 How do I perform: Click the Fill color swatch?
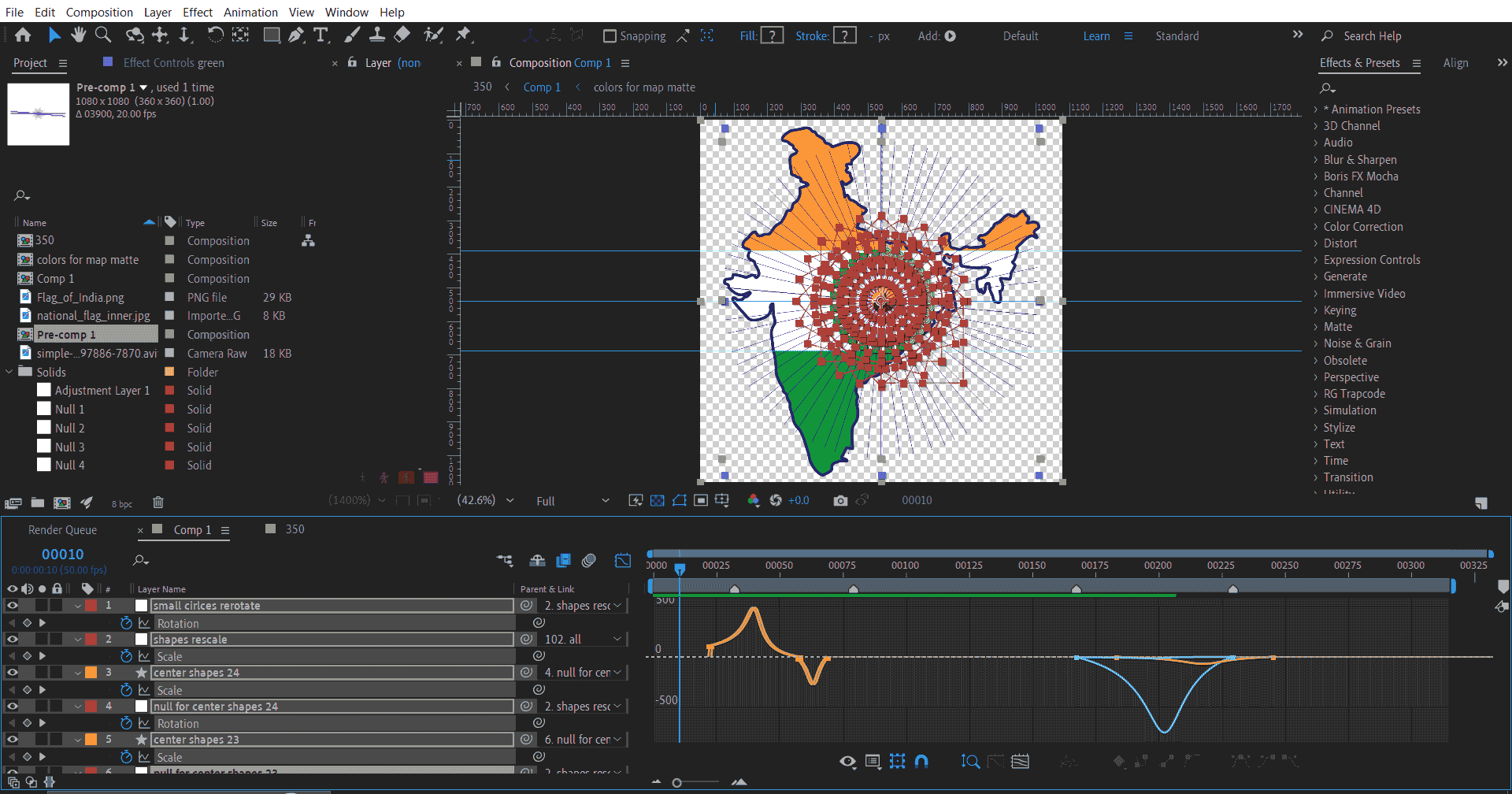(x=773, y=36)
